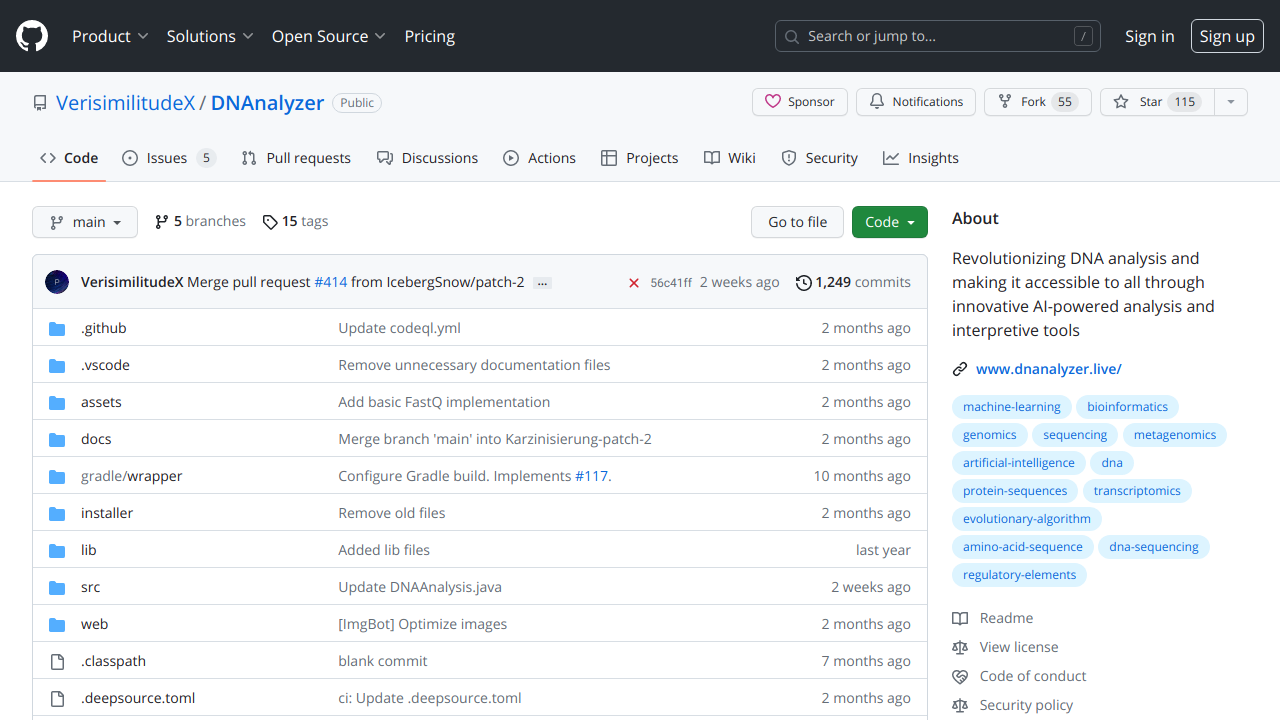Switch to the Actions tab
This screenshot has width=1280, height=720.
coord(540,158)
